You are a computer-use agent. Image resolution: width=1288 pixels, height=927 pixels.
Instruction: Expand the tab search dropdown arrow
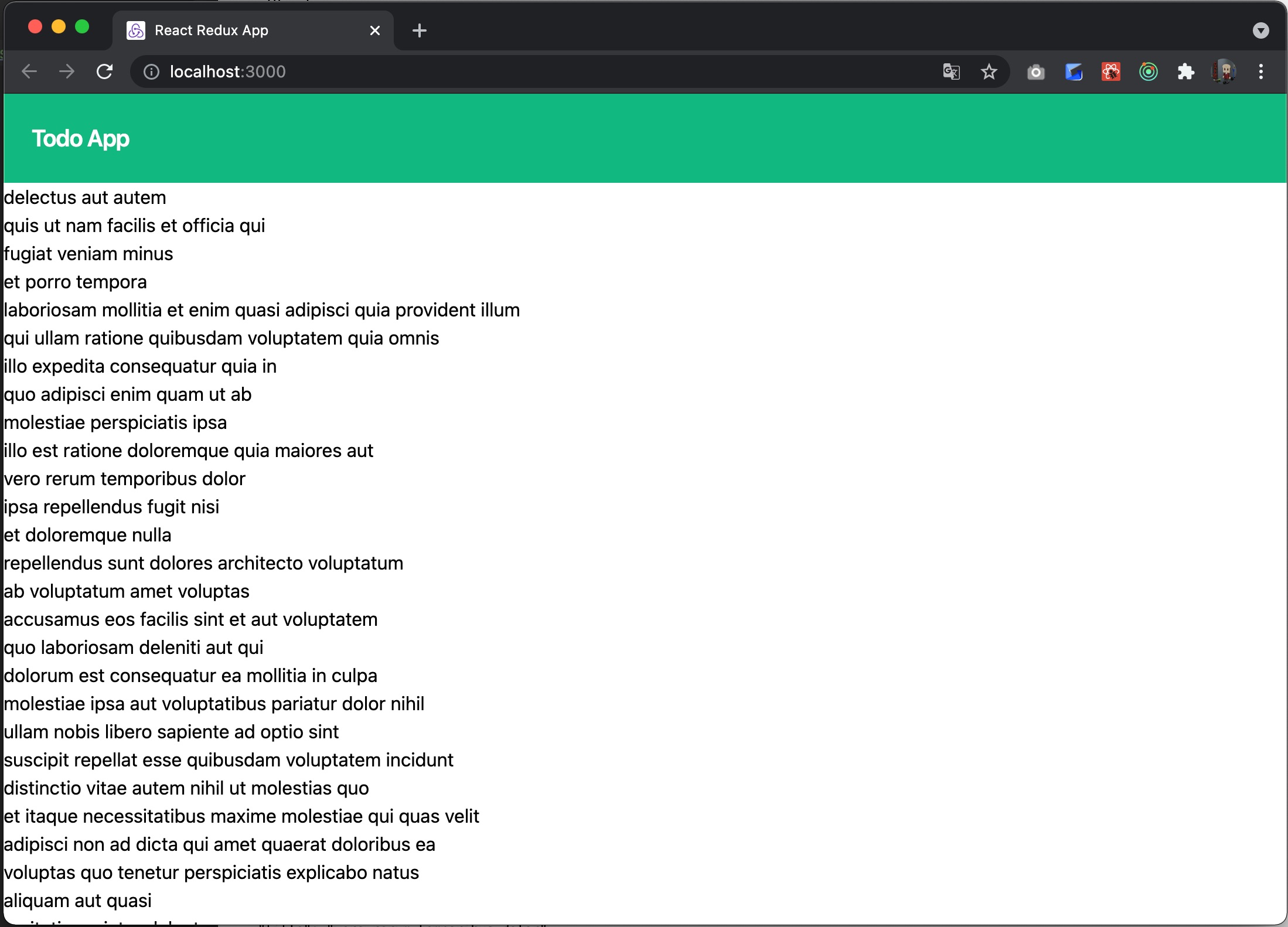click(1260, 30)
